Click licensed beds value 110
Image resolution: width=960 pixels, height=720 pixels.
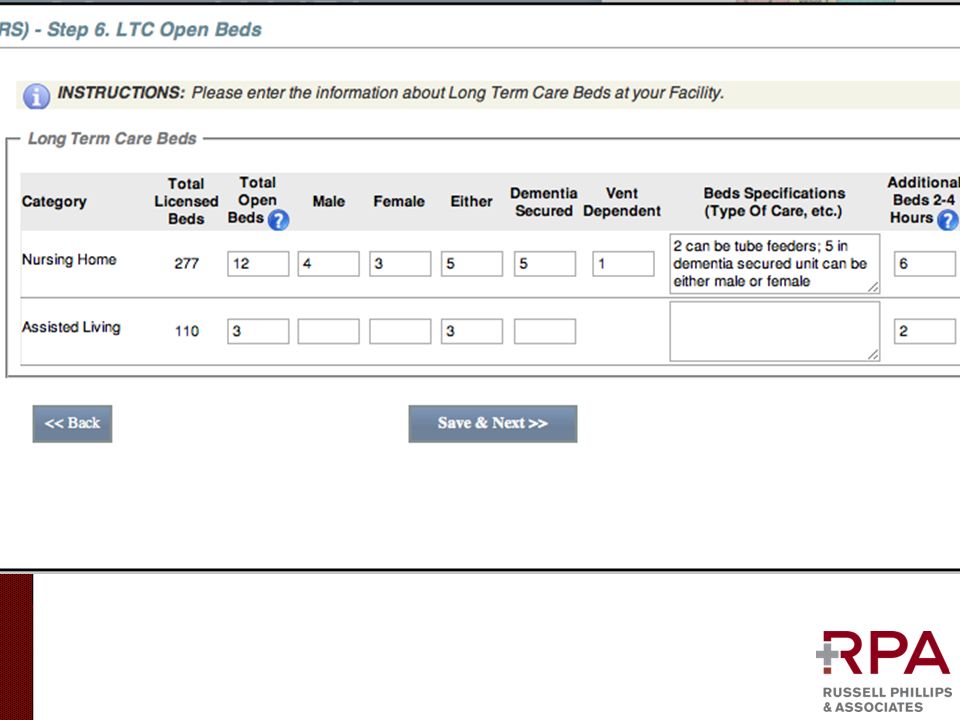pyautogui.click(x=187, y=331)
